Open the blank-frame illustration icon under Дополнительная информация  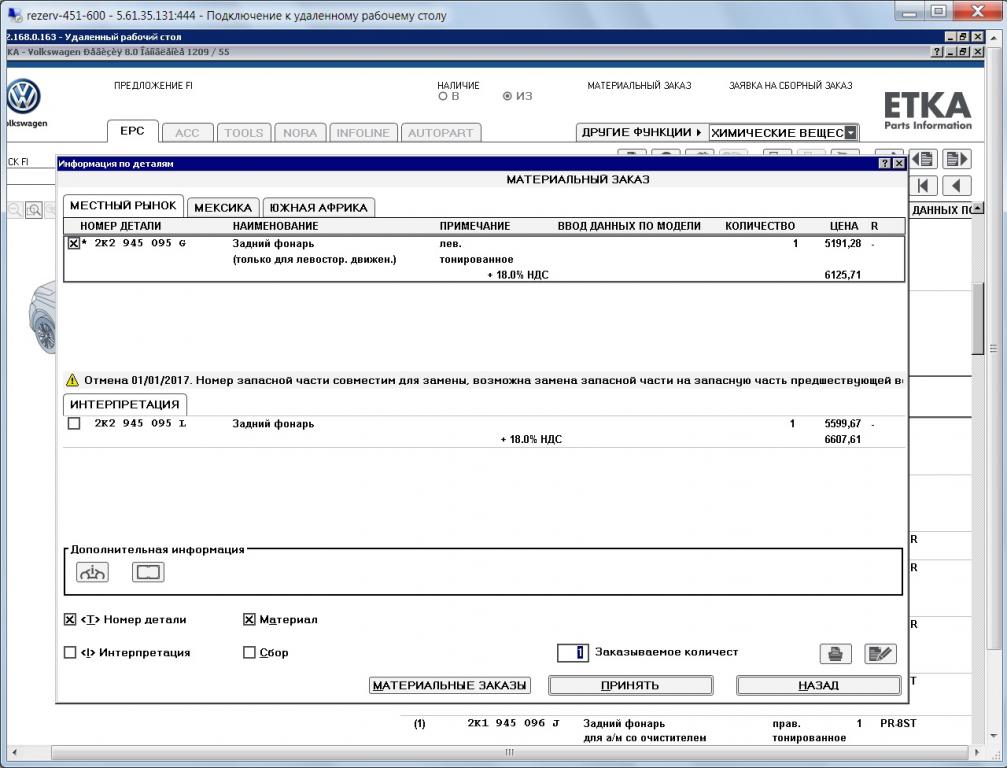(x=148, y=572)
